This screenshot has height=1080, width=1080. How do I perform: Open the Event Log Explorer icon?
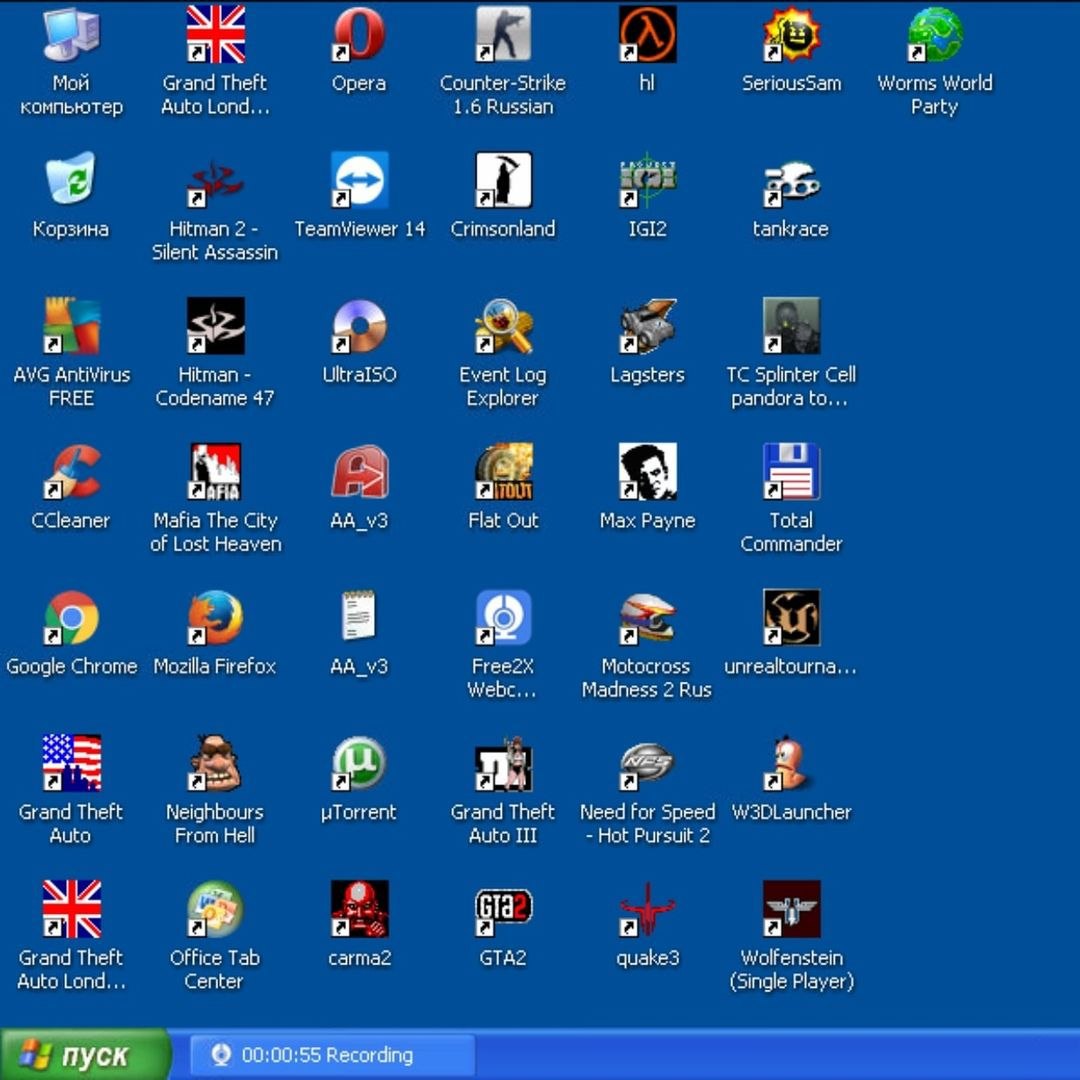coord(503,326)
